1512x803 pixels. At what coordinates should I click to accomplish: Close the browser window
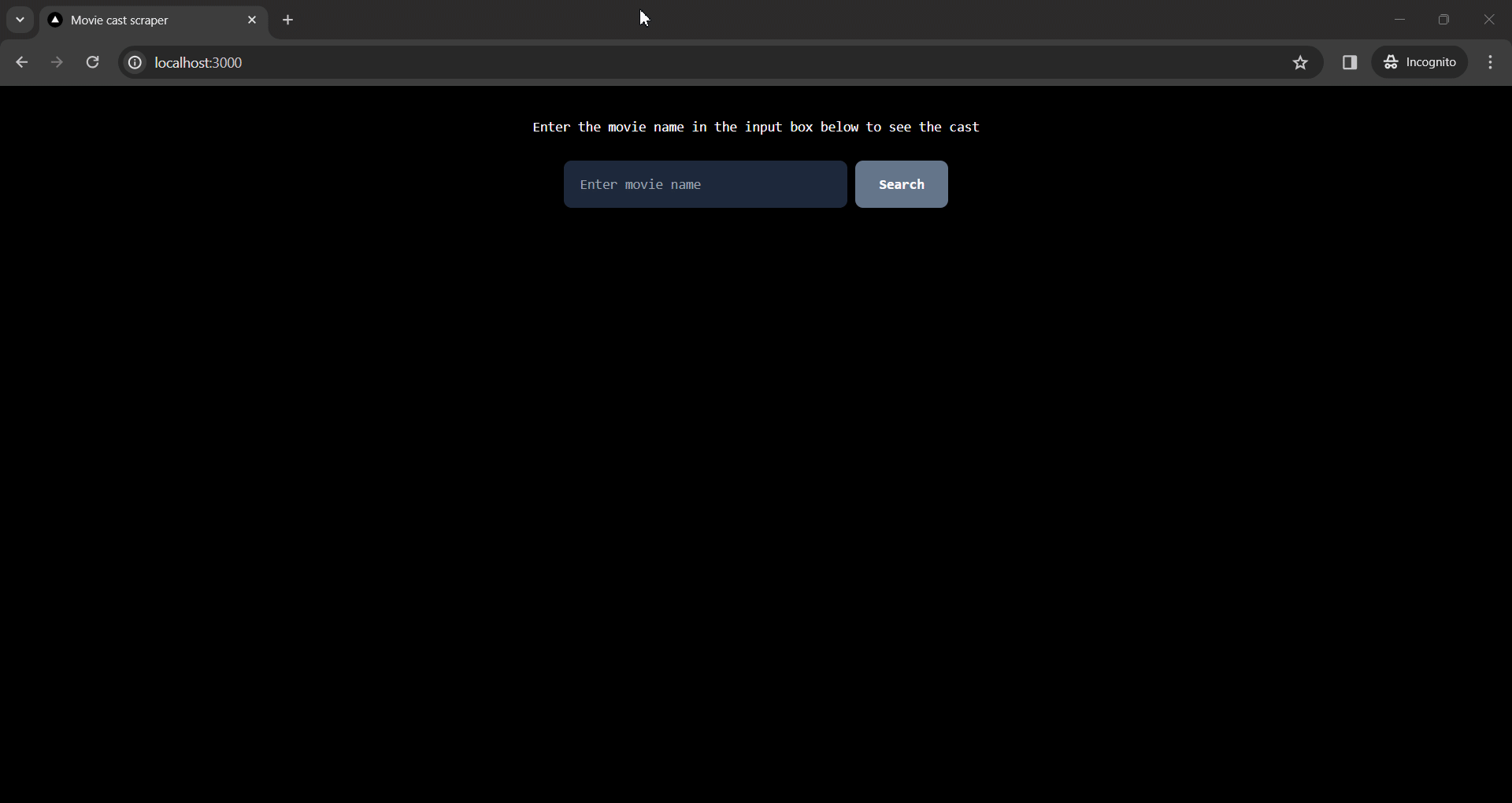pos(1488,20)
